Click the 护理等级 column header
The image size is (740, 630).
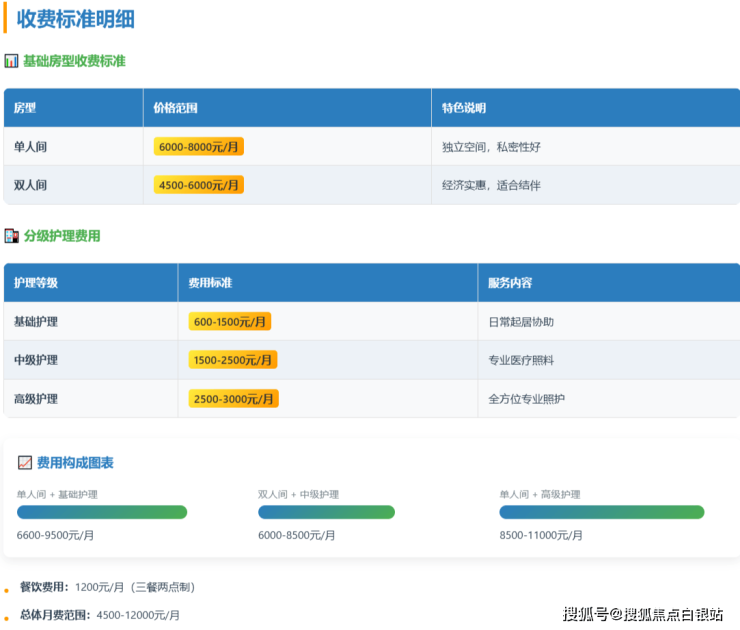pyautogui.click(x=36, y=283)
